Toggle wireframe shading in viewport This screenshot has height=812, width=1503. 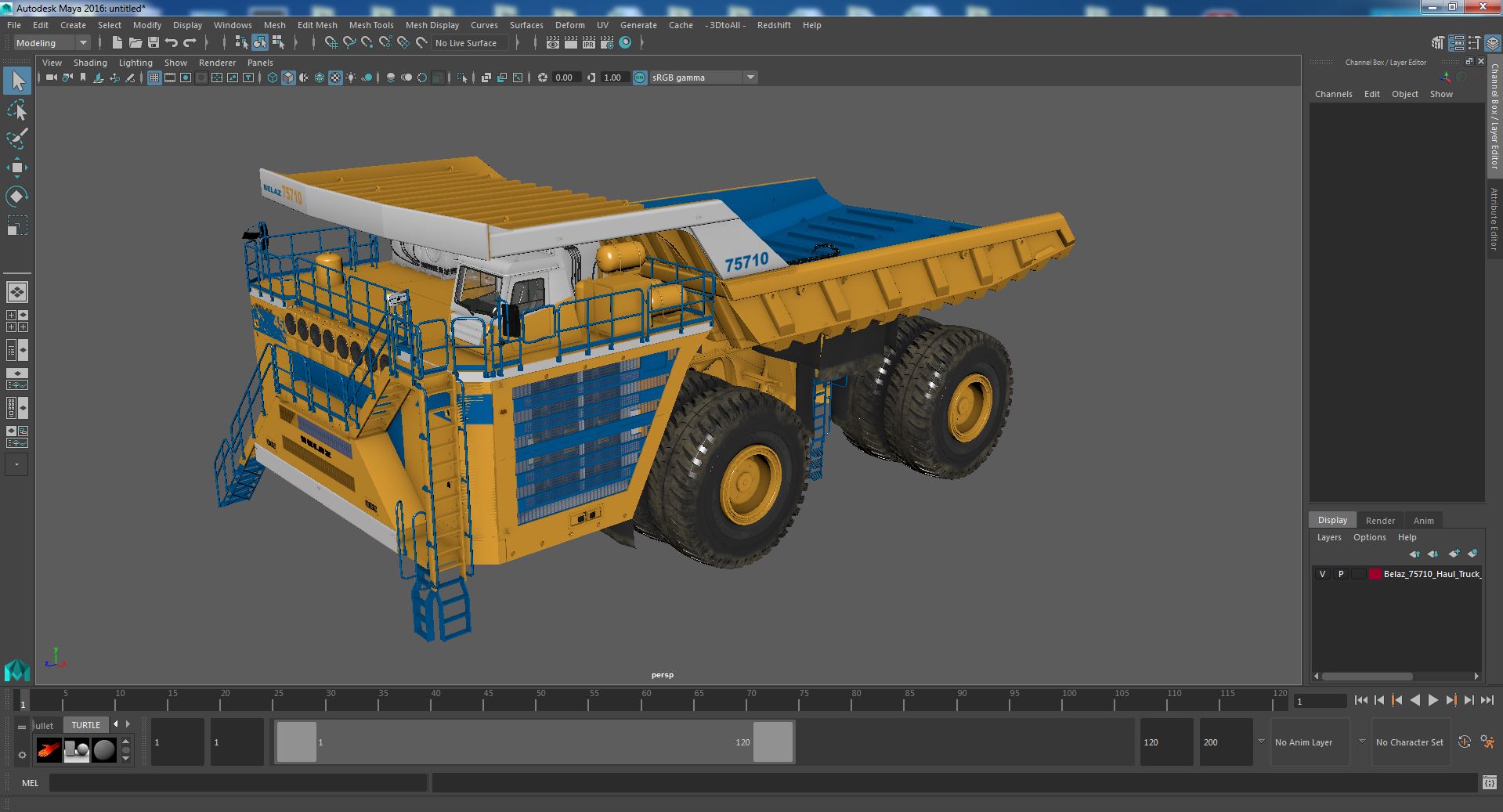point(272,78)
